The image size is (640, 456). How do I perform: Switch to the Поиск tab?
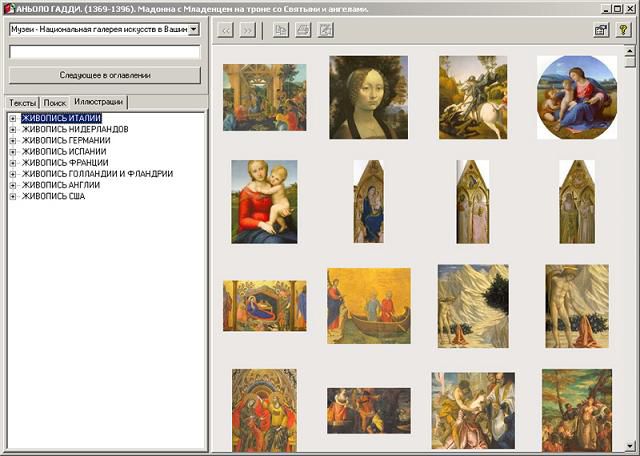tap(55, 103)
